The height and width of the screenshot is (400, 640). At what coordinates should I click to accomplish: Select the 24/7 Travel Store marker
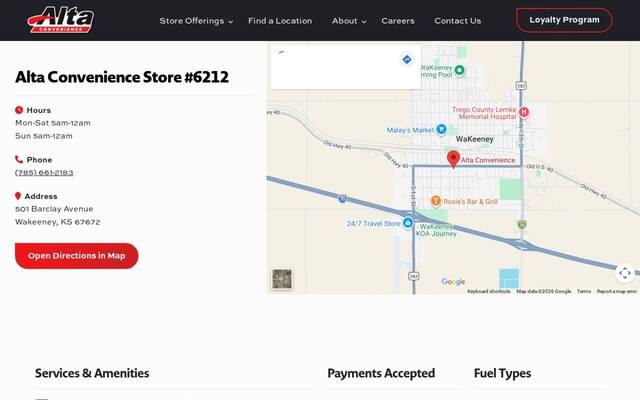(x=408, y=223)
